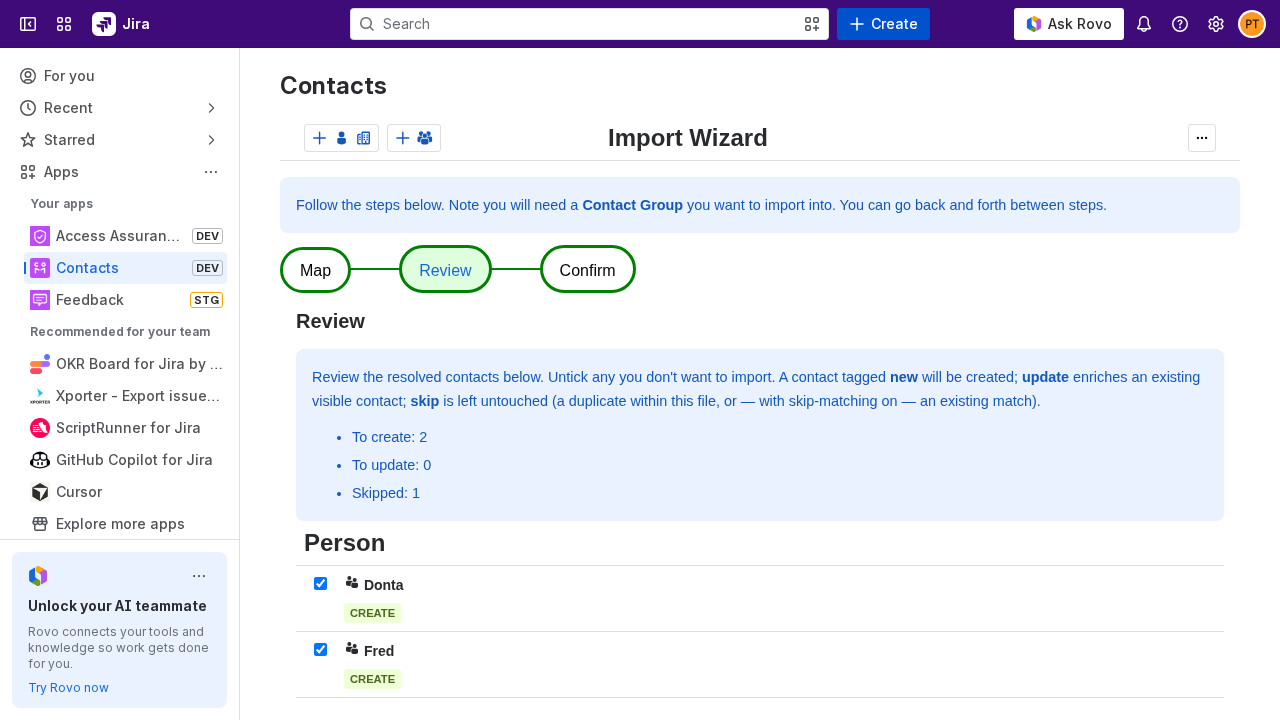Click the search magnifier icon
The width and height of the screenshot is (1280, 720).
(x=367, y=24)
